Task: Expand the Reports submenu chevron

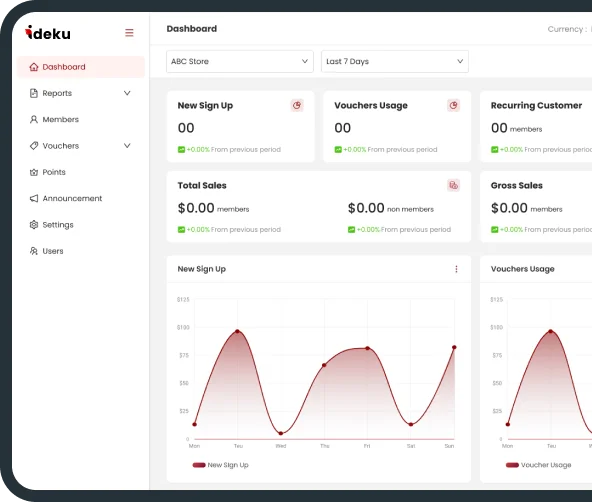Action: (127, 93)
